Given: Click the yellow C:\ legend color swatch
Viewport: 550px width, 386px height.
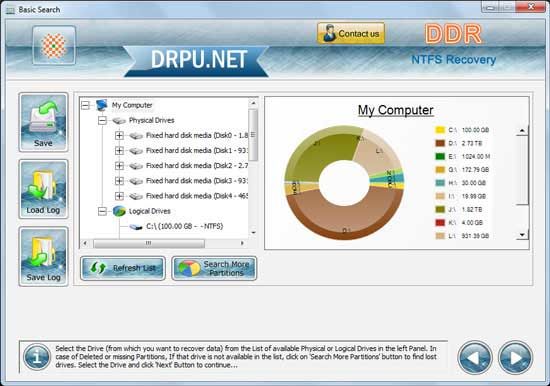Looking at the screenshot, I should tap(440, 130).
